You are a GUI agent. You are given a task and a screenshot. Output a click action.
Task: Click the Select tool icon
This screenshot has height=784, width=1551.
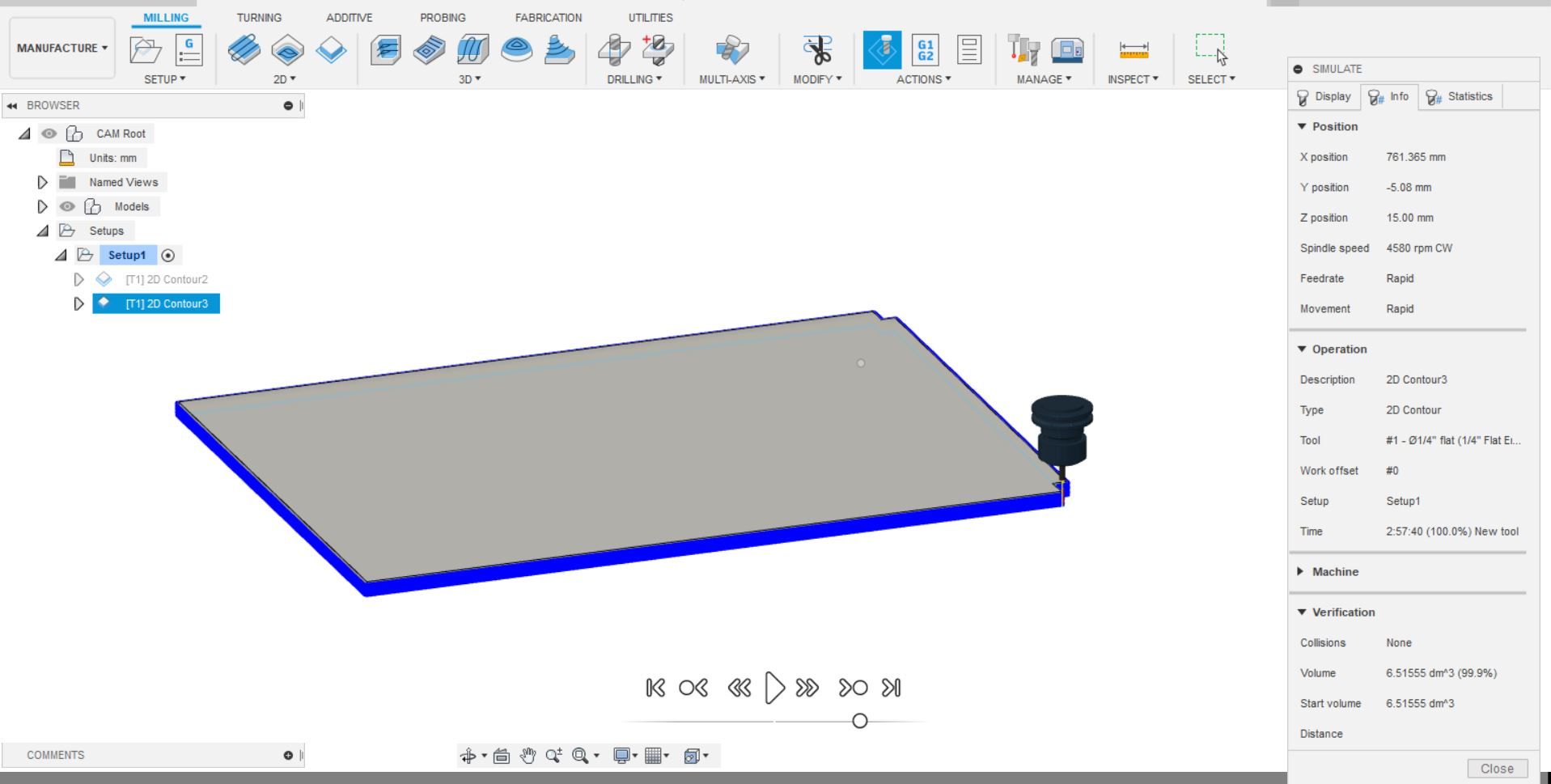1211,50
